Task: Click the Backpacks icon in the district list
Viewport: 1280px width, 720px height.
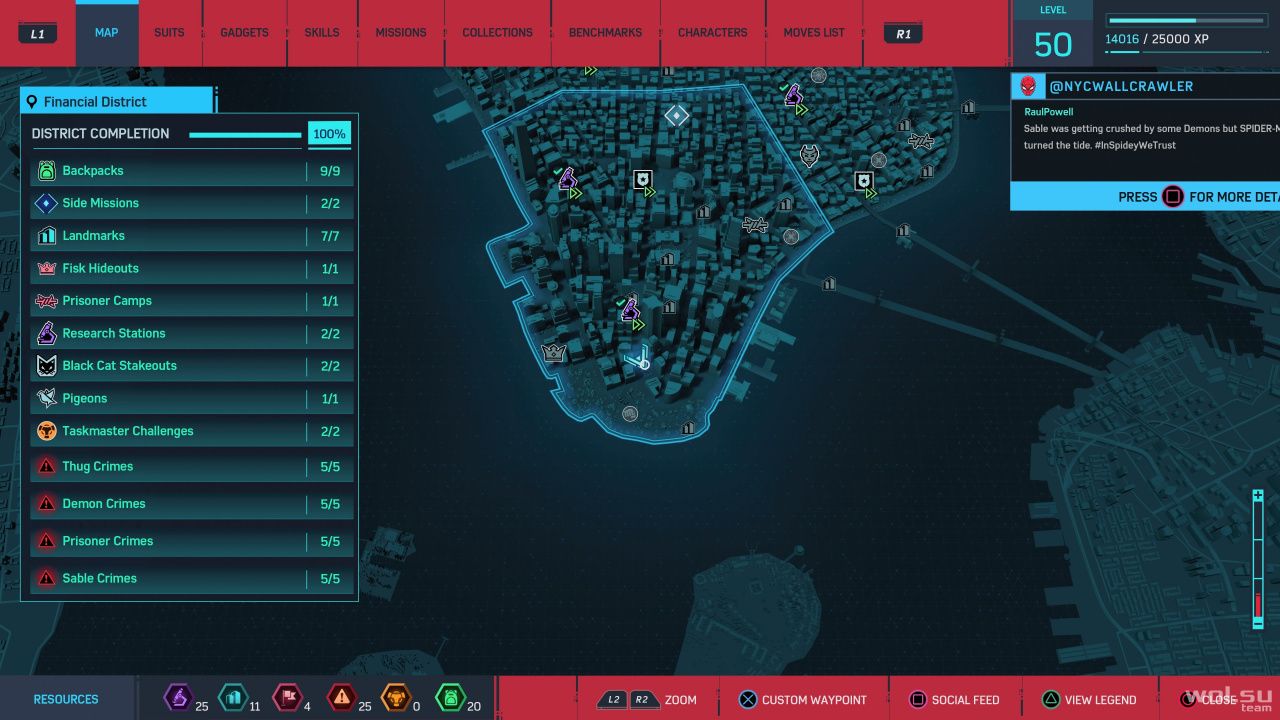Action: coord(46,171)
